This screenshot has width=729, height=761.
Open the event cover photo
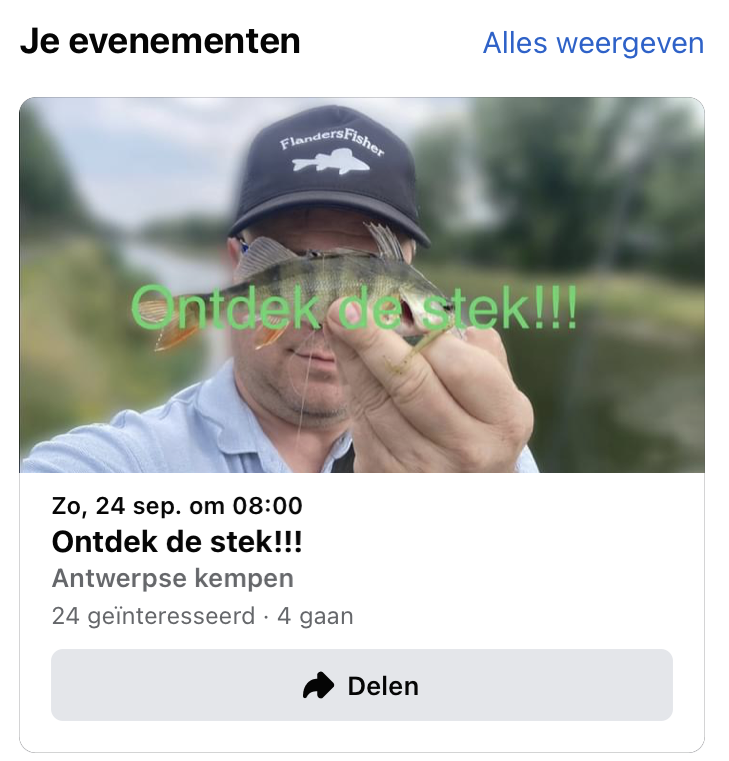coord(362,285)
